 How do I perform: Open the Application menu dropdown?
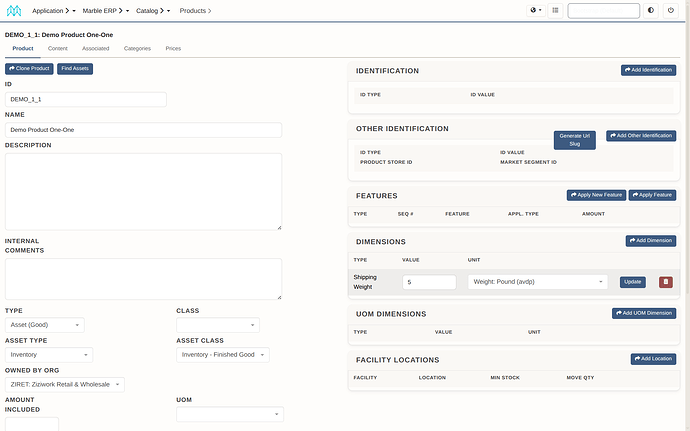pyautogui.click(x=54, y=11)
